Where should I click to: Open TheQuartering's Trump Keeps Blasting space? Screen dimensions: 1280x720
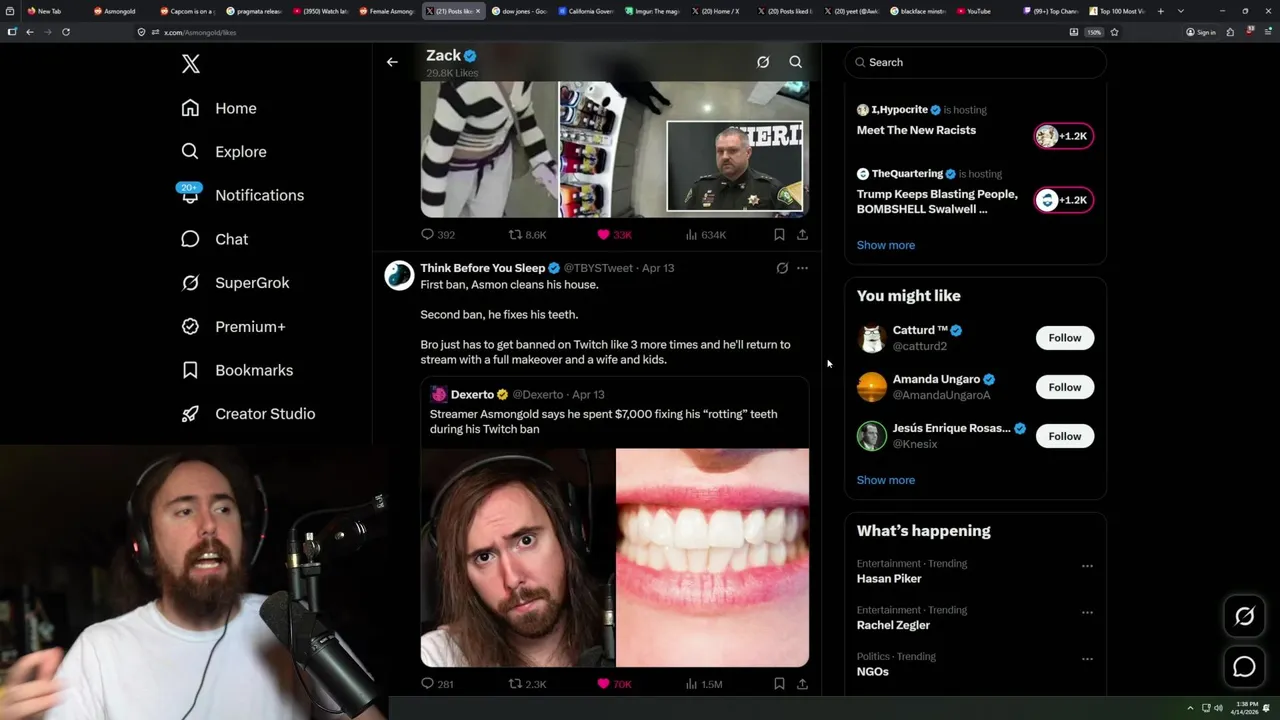937,202
